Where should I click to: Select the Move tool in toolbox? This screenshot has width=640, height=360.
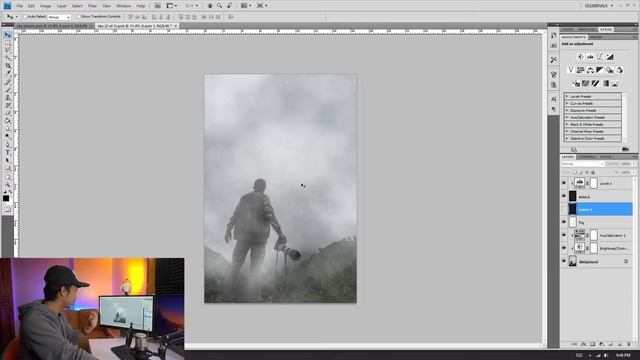click(x=7, y=36)
